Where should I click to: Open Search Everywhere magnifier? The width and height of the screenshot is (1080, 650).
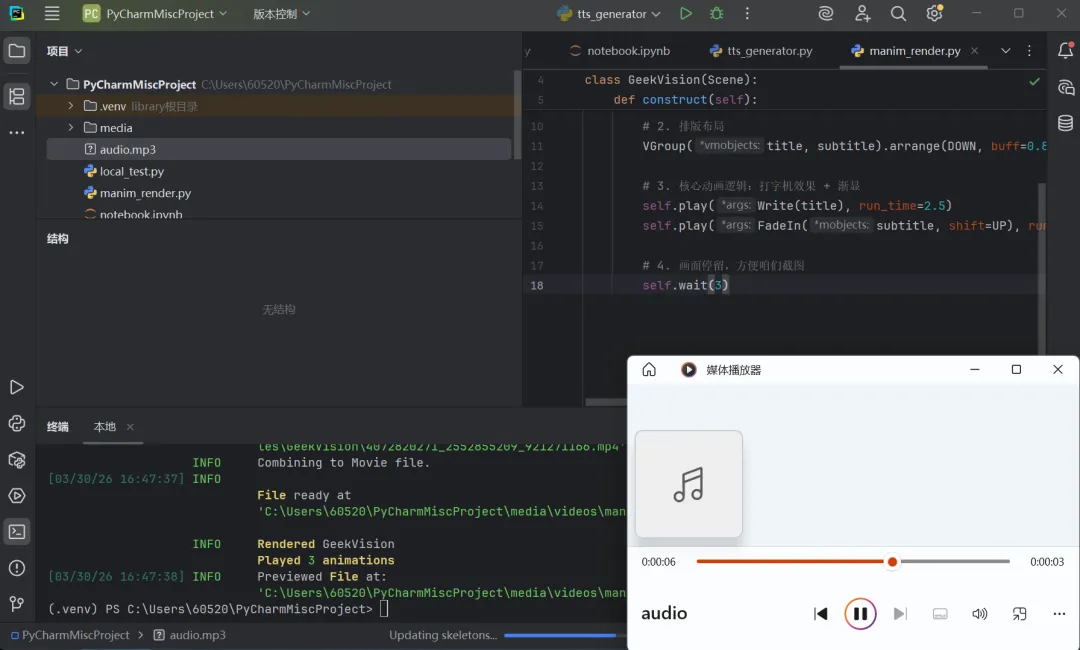point(898,13)
